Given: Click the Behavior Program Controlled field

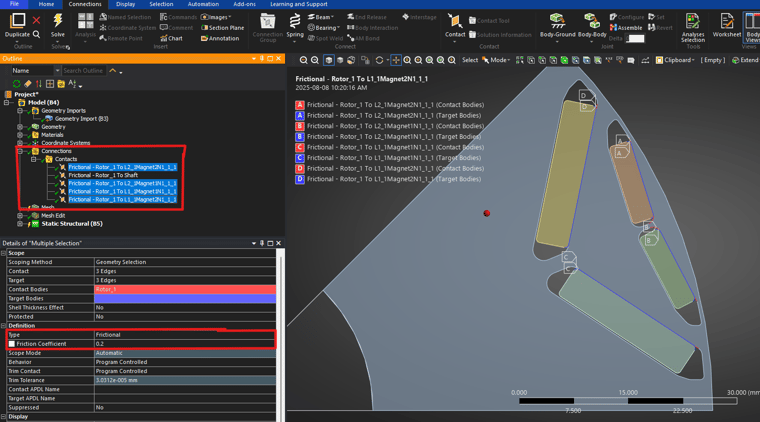Looking at the screenshot, I should [x=185, y=362].
